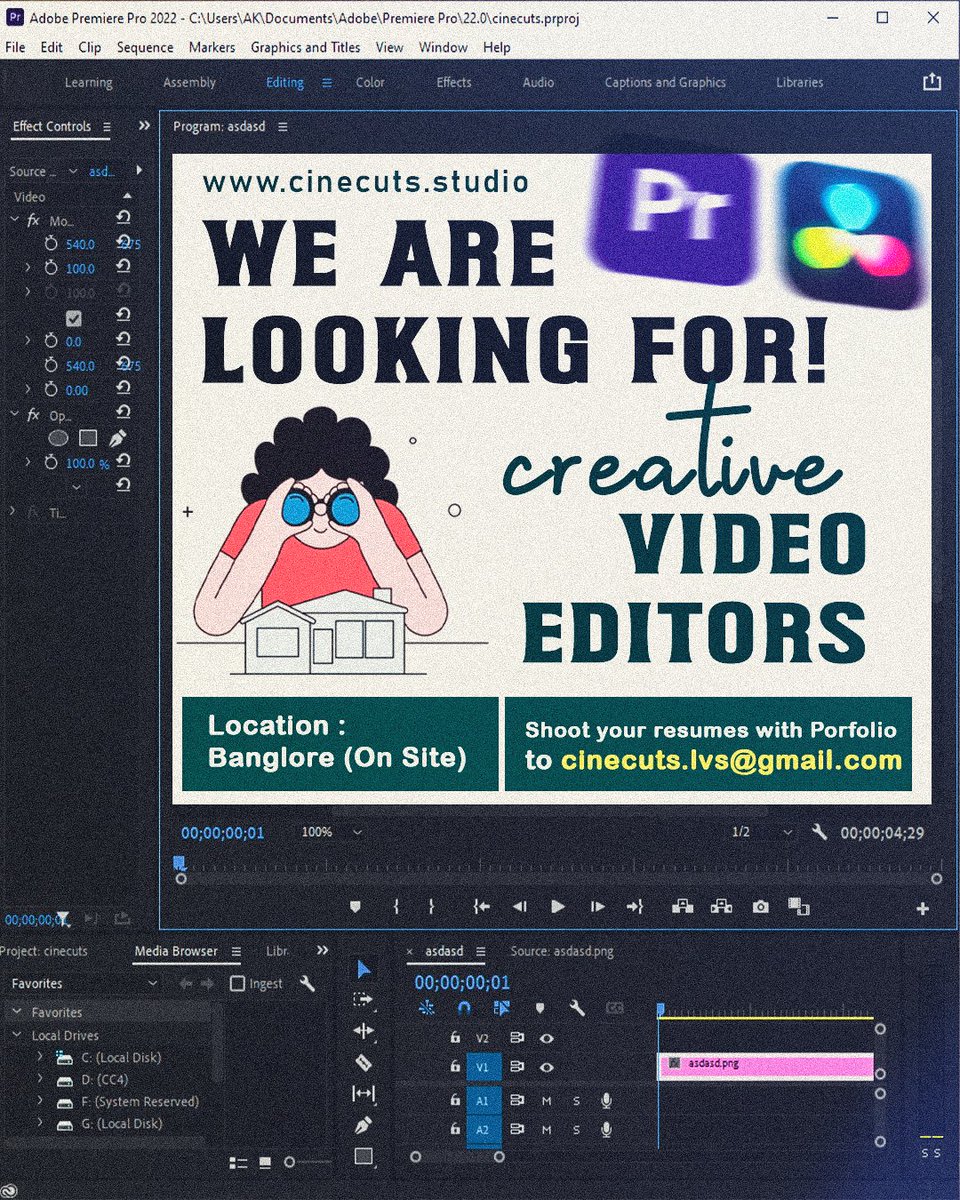Open the File menu
960x1200 pixels.
15,47
